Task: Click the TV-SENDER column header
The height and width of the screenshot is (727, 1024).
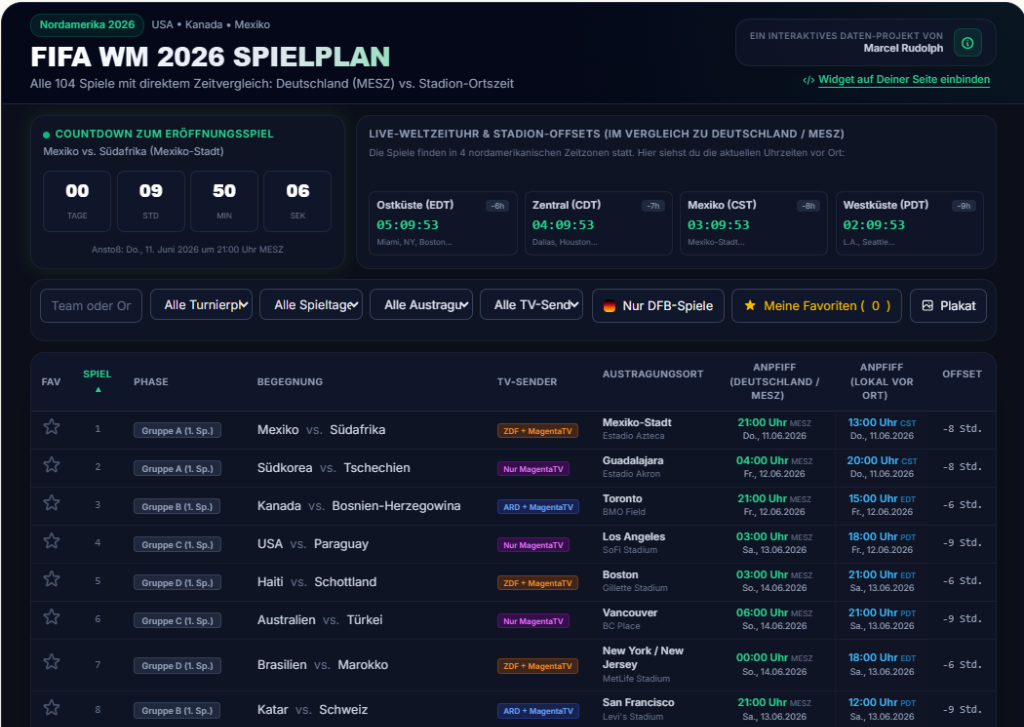Action: 527,381
